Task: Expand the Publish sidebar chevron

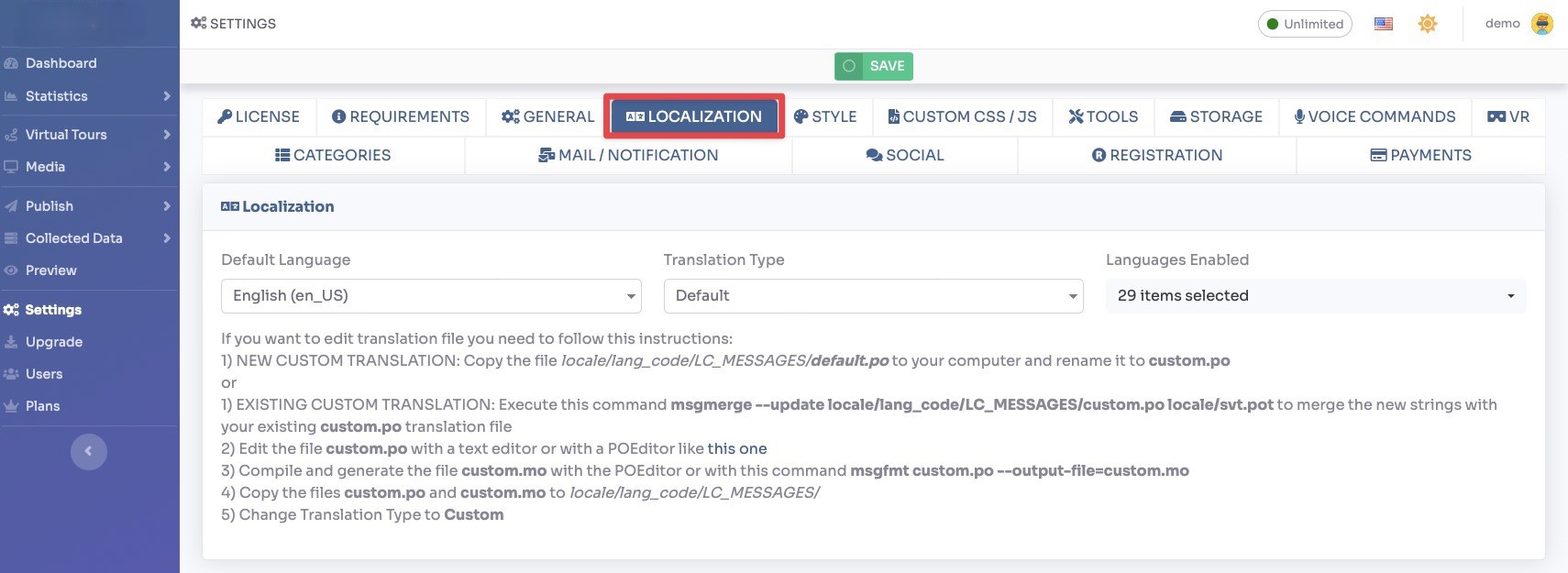Action: [x=167, y=206]
